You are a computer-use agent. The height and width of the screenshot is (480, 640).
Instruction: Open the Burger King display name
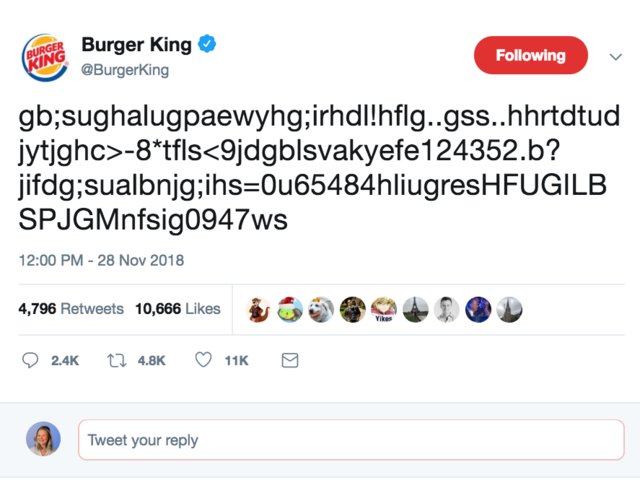(137, 44)
